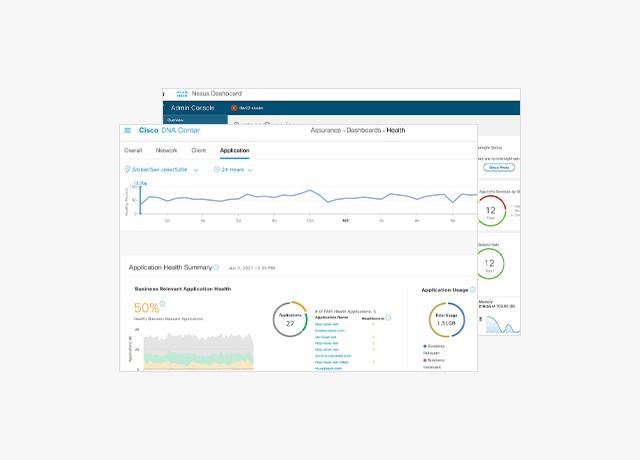Viewport: 640px width, 460px height.
Task: Click the location pin icon beside Global/San Jose
Action: tap(127, 169)
